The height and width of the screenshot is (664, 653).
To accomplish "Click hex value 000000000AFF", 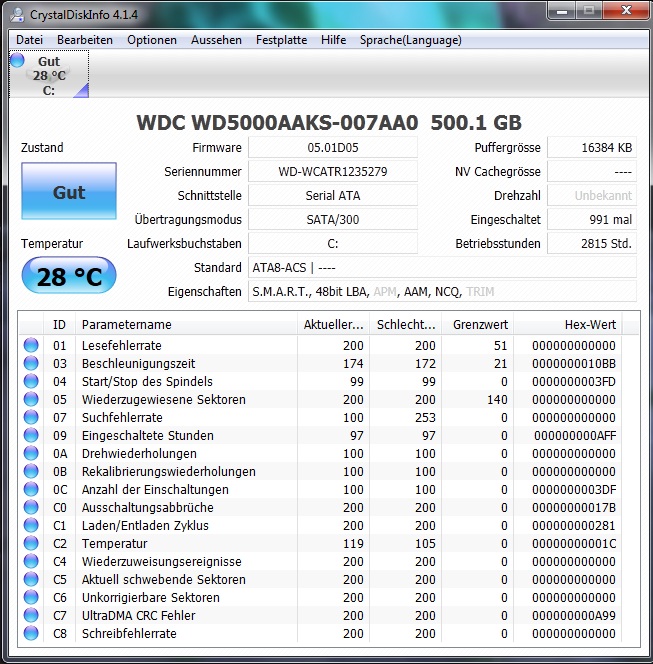I will click(x=575, y=435).
